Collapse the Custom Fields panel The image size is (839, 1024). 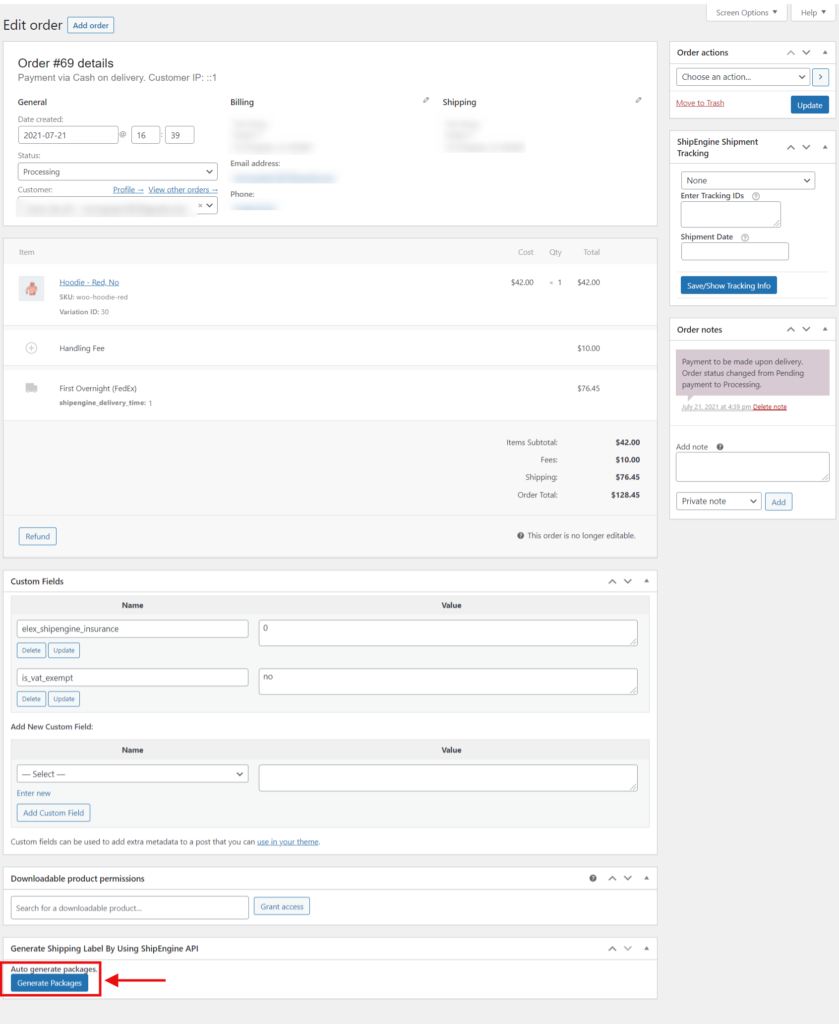(644, 580)
